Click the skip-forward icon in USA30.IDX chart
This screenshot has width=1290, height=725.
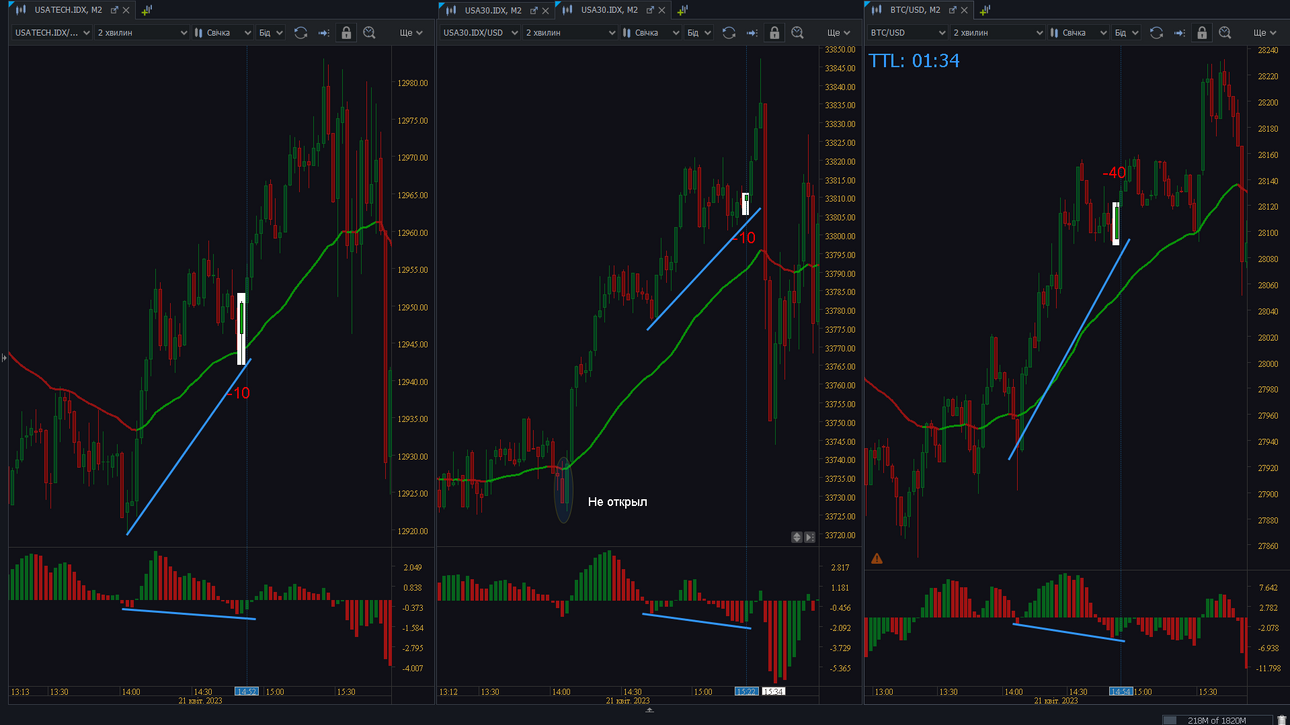[810, 537]
